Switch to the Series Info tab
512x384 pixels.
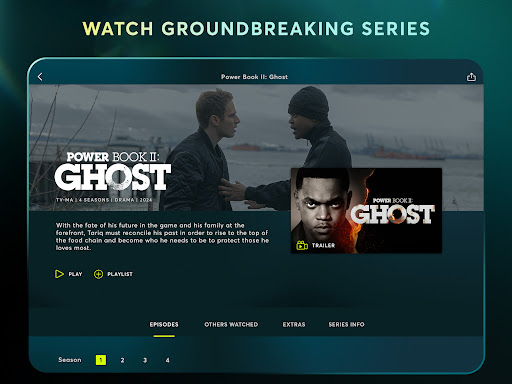(x=346, y=325)
